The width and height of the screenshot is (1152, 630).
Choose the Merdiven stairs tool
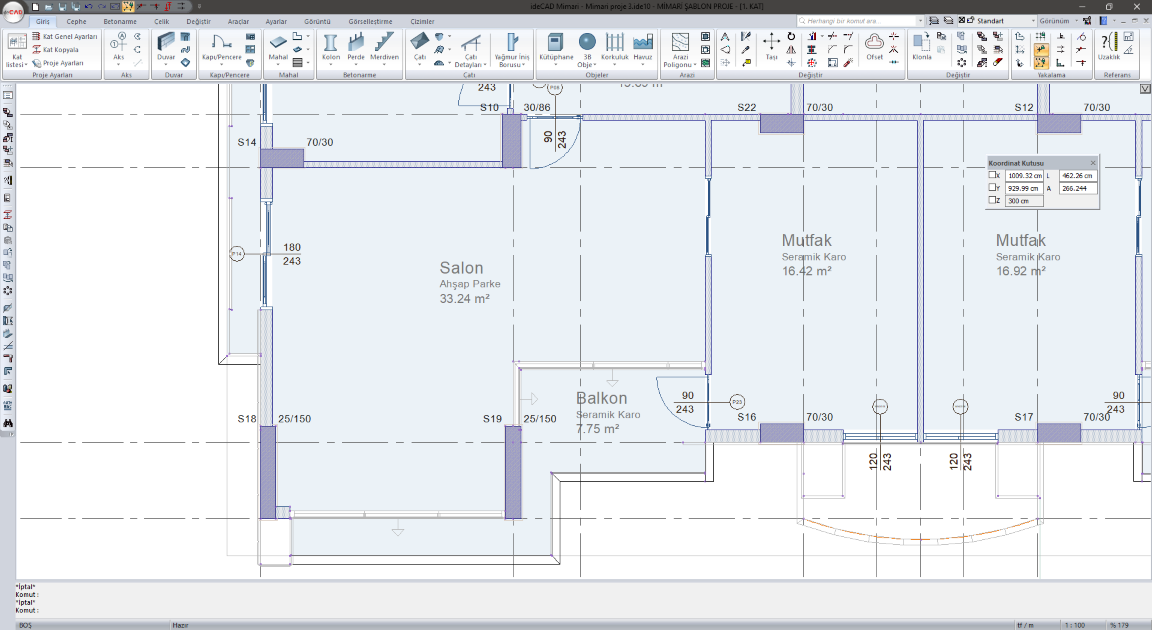coord(385,45)
